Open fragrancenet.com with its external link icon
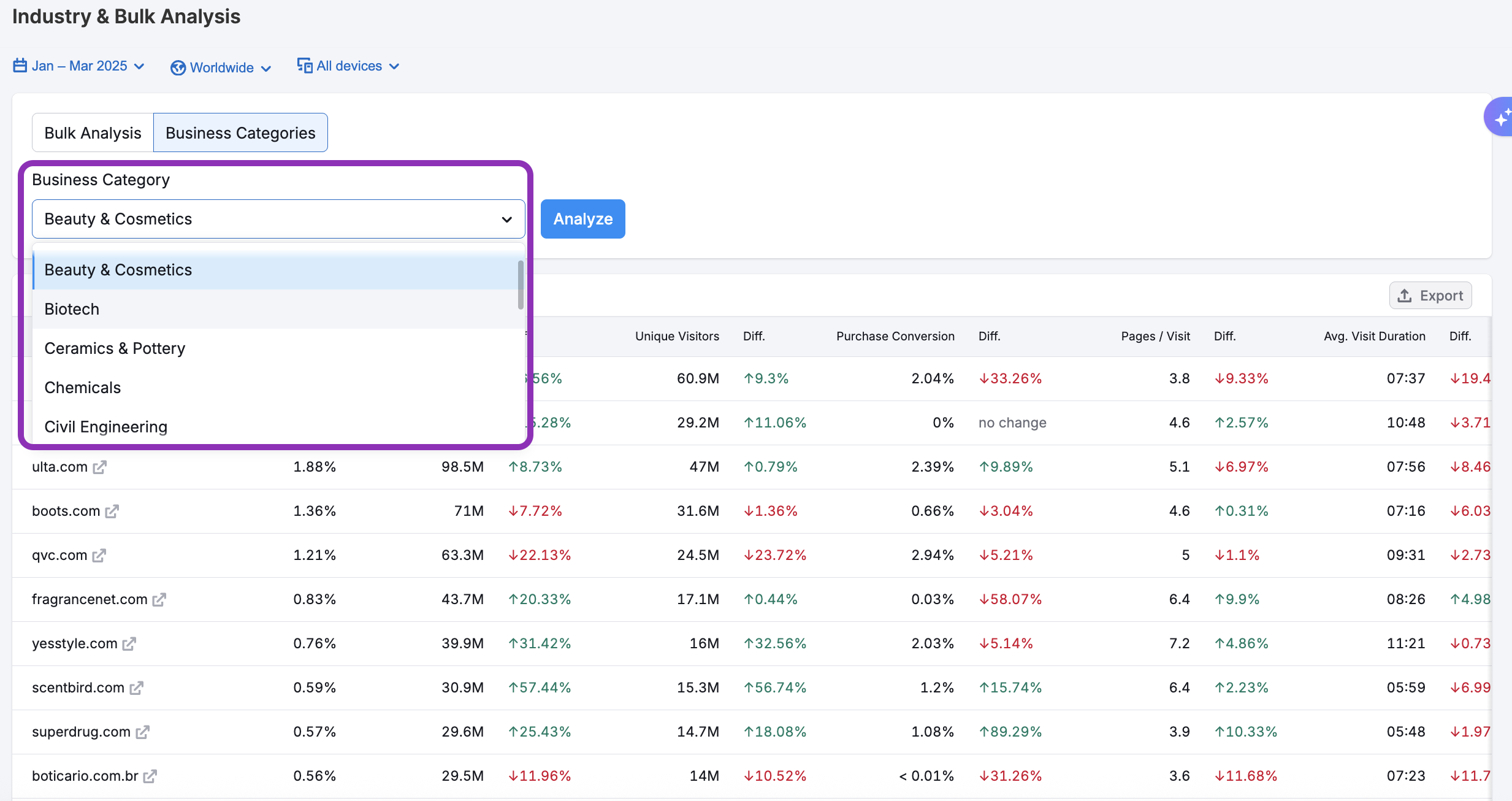The width and height of the screenshot is (1512, 801). click(x=160, y=599)
